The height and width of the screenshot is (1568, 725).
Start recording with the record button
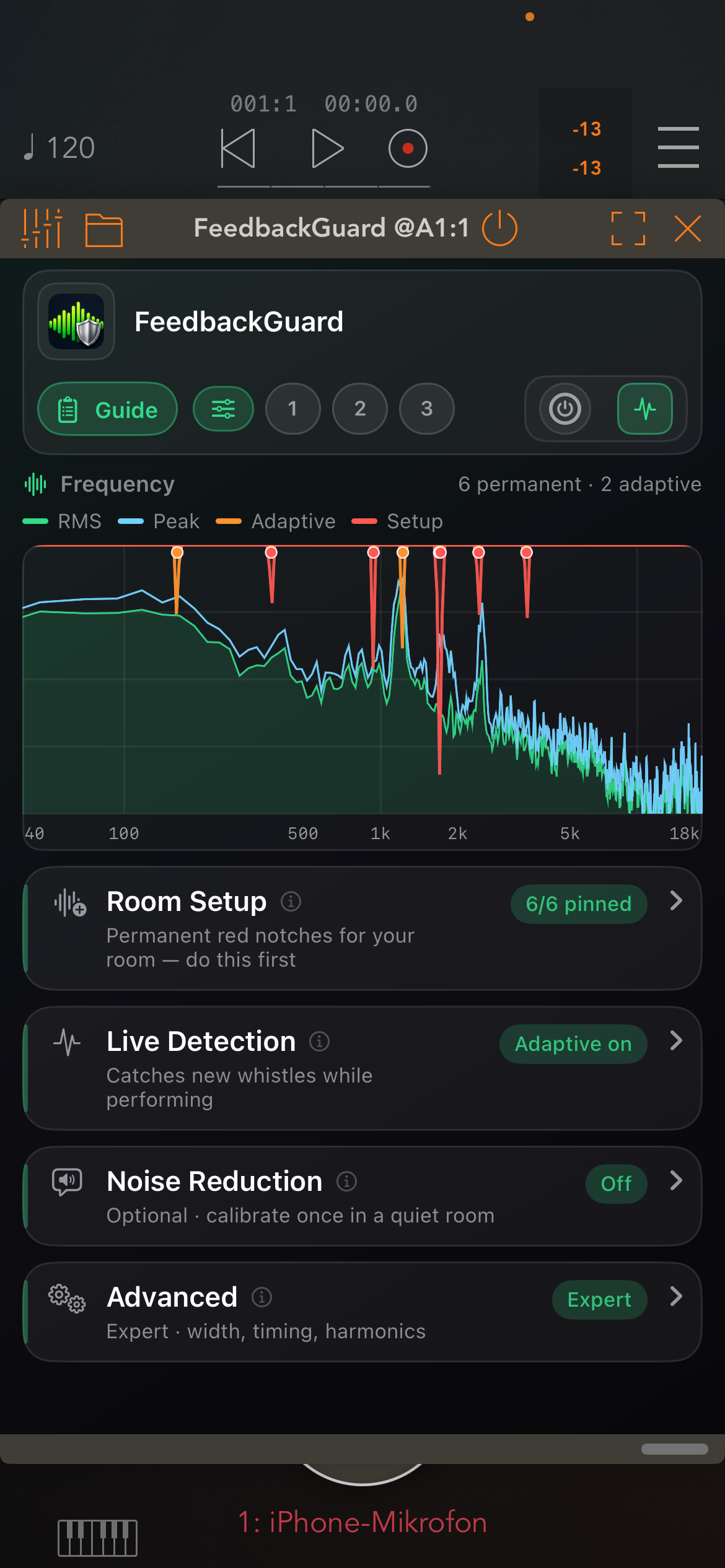(x=408, y=149)
